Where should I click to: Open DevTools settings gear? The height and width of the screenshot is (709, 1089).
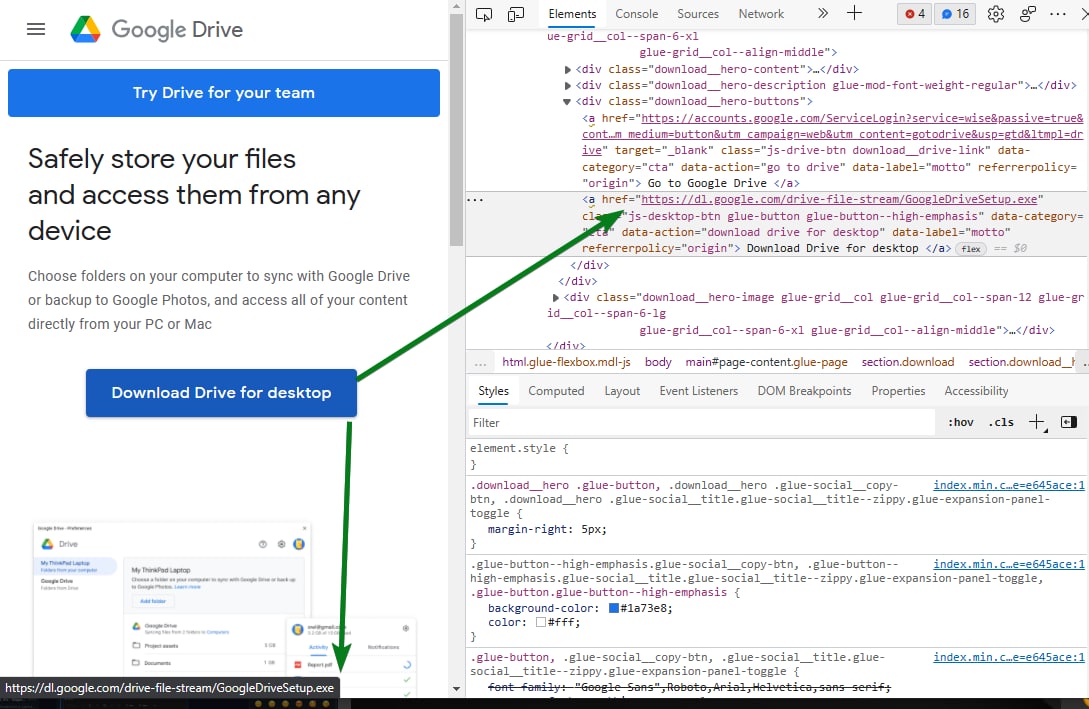pyautogui.click(x=995, y=14)
